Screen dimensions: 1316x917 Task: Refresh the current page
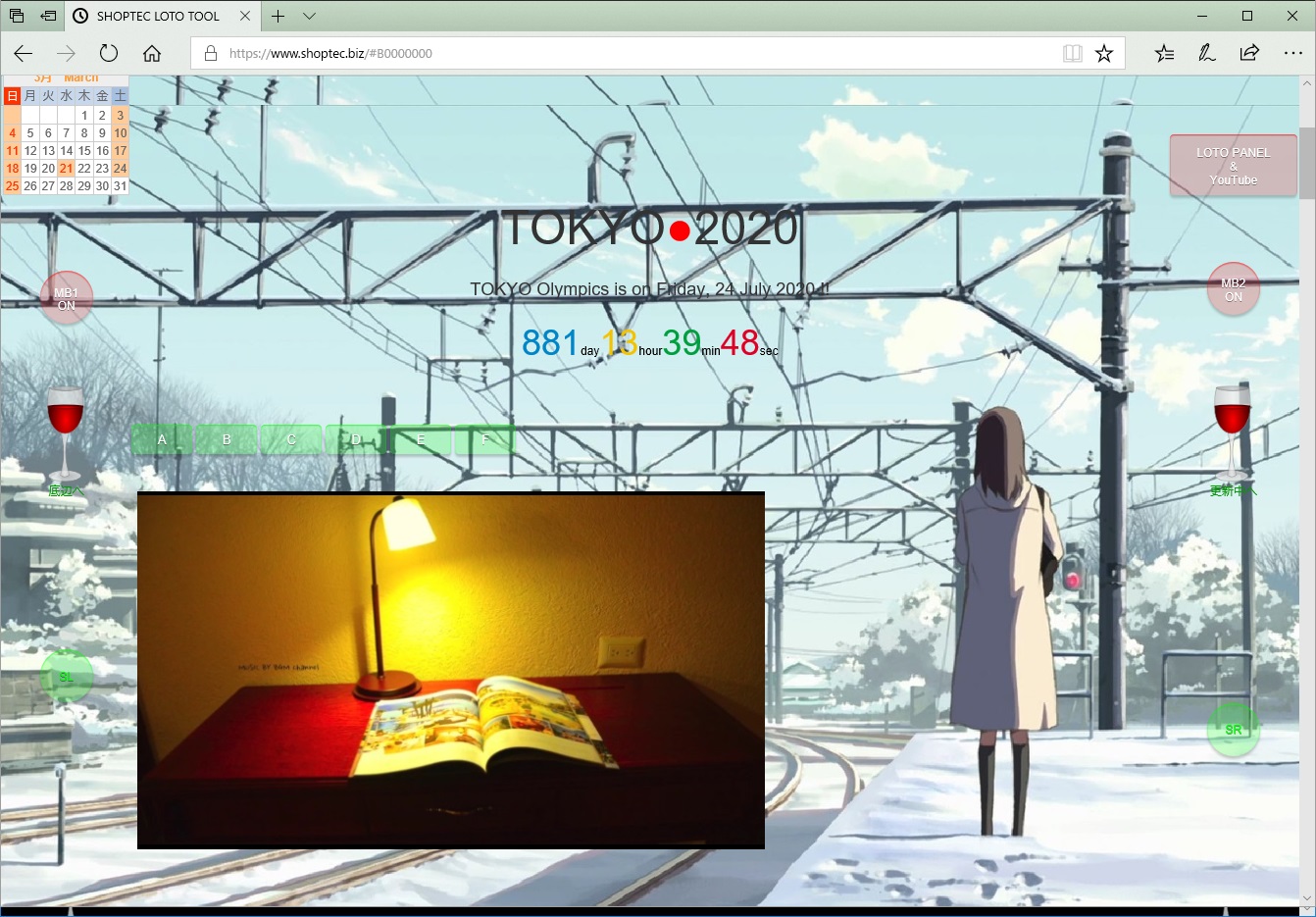(109, 53)
